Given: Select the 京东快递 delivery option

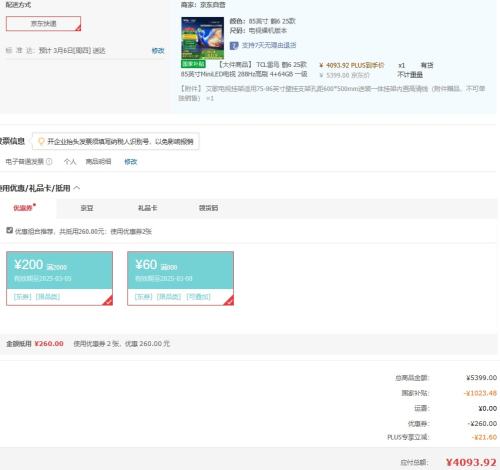Looking at the screenshot, I should click(43, 24).
